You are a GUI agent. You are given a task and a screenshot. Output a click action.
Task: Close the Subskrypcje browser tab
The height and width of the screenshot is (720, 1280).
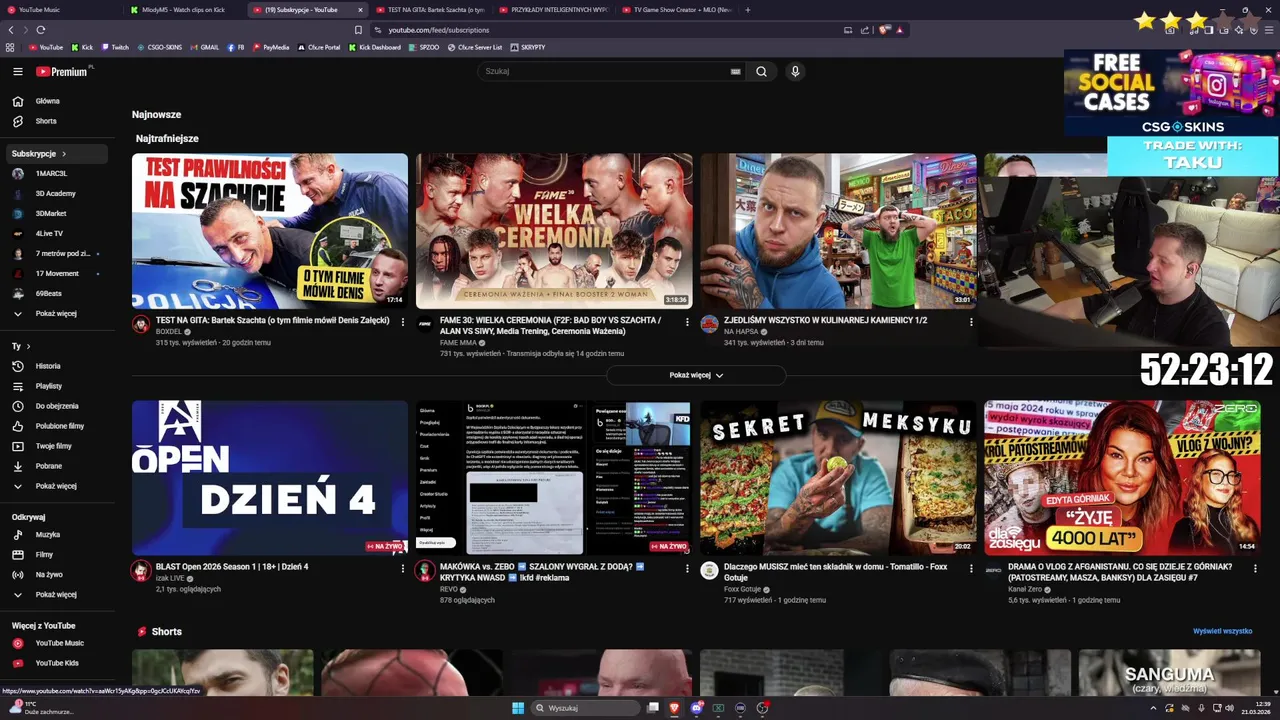pos(361,9)
